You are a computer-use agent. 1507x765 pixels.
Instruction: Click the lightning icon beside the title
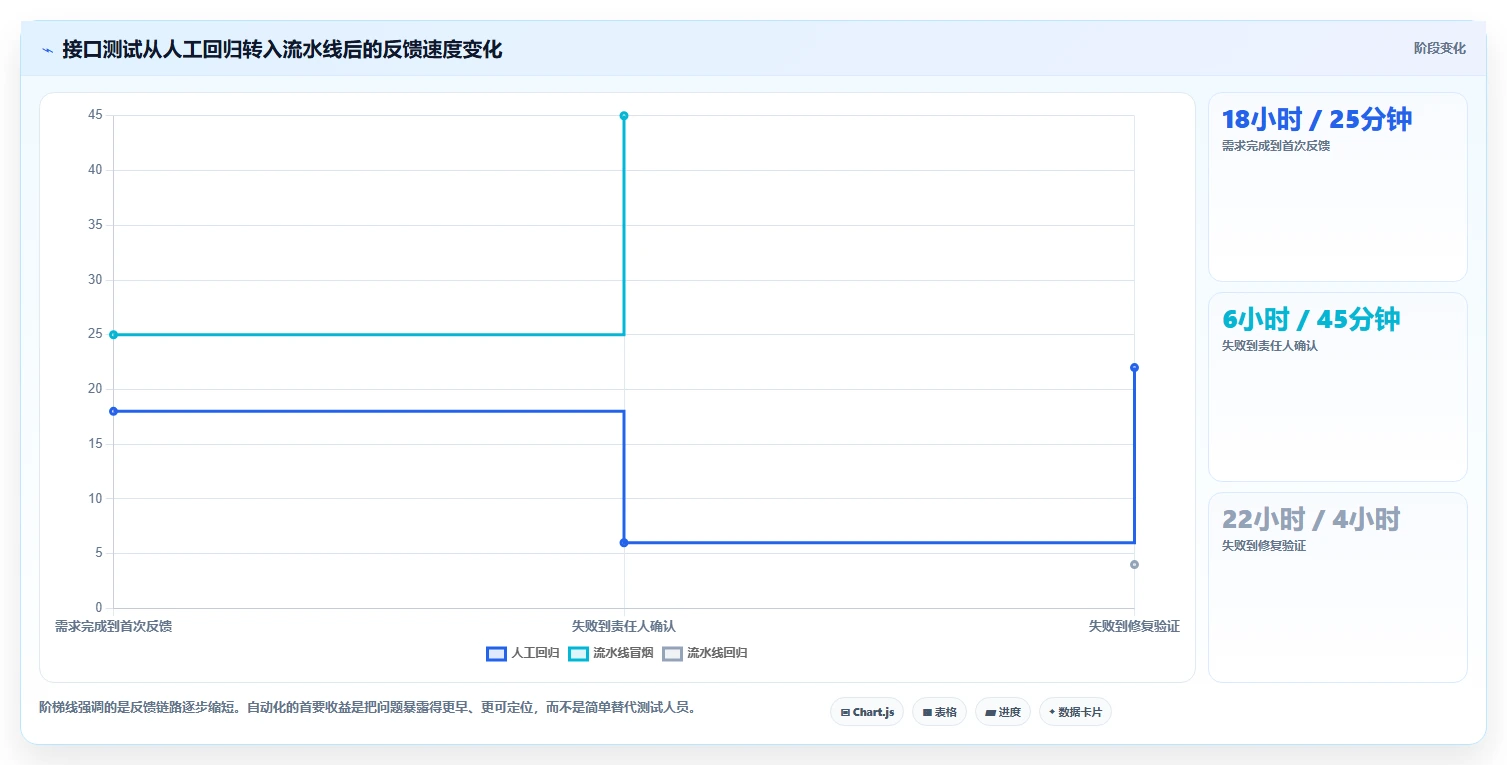[x=48, y=50]
